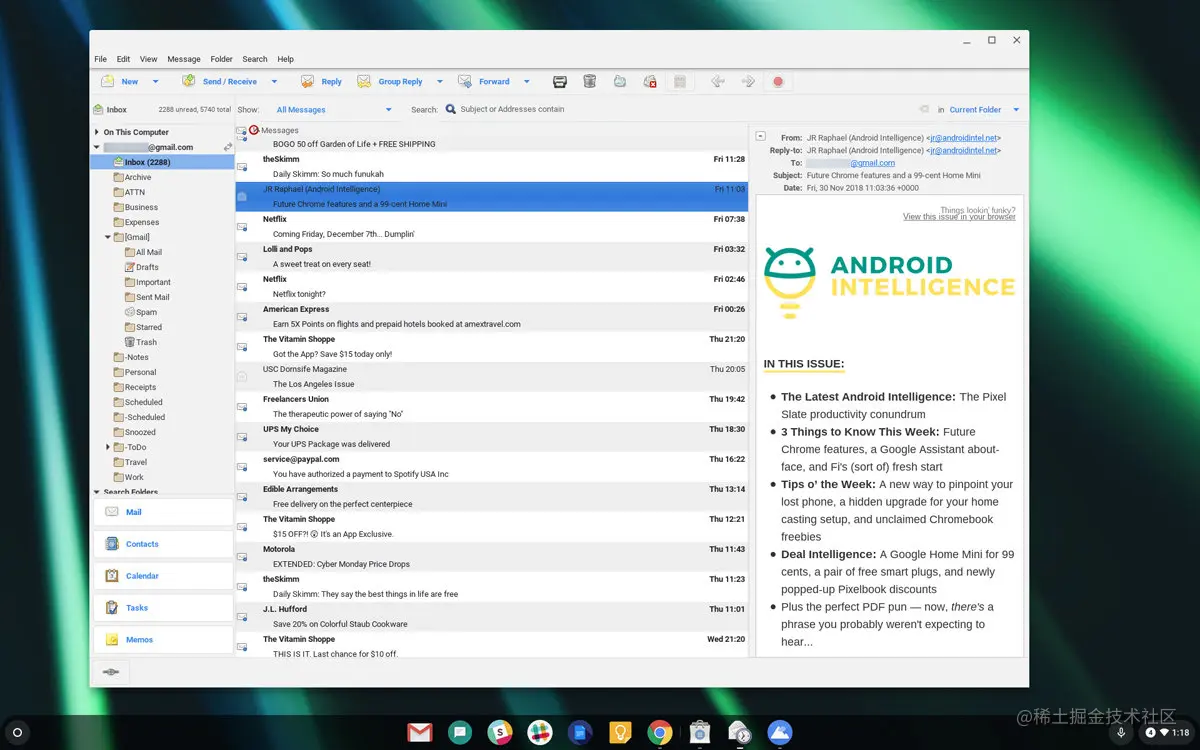Viewport: 1200px width, 750px height.
Task: Click the Subject or Addresses search field
Action: click(x=680, y=110)
